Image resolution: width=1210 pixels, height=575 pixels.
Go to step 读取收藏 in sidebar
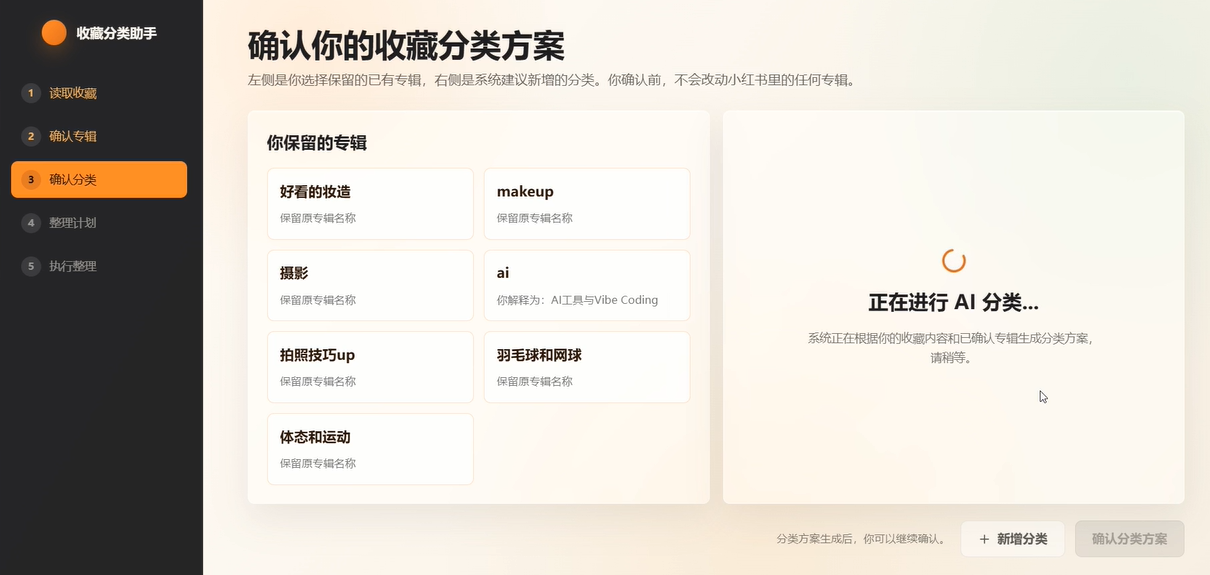point(99,93)
